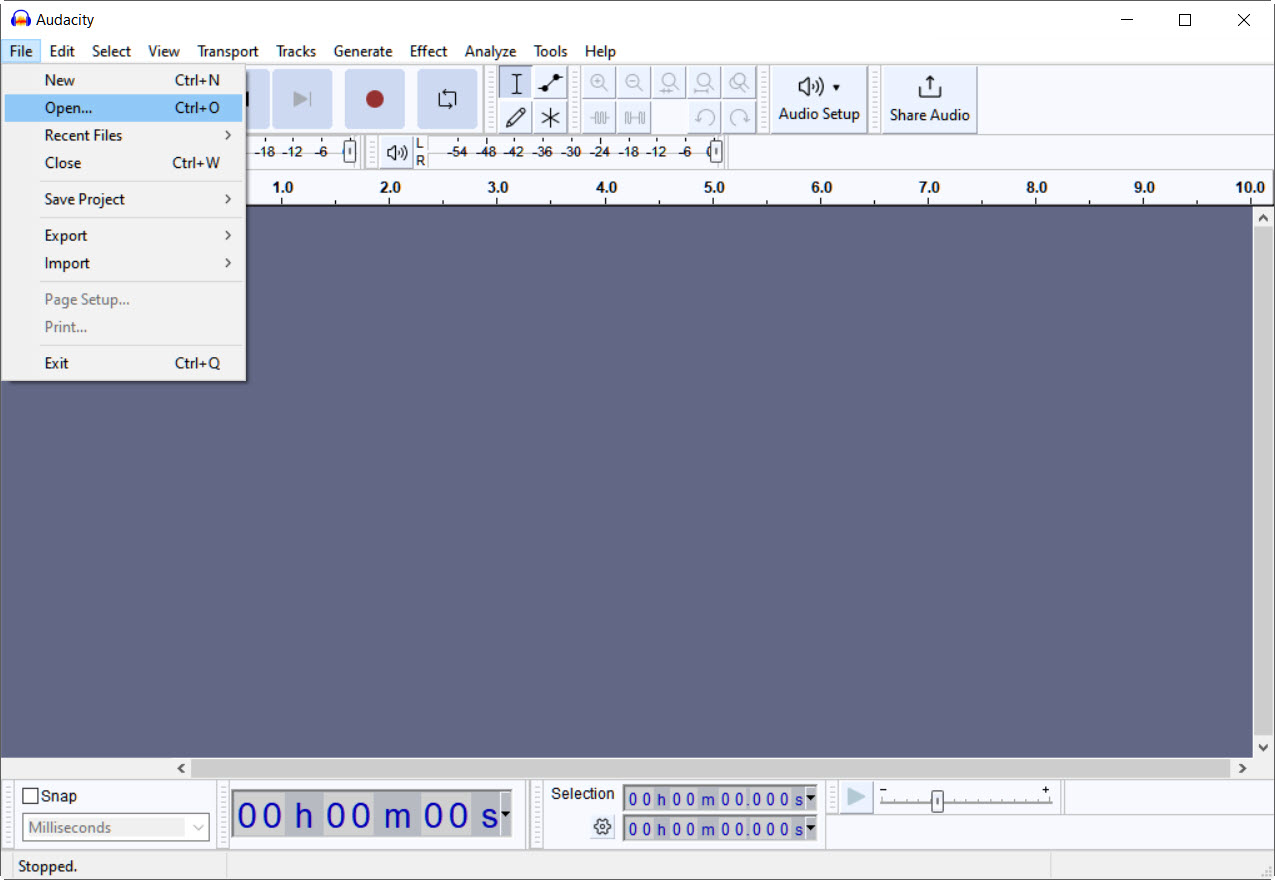Screen dimensions: 1275x880
Task: Click the playback meter speaker icon
Action: click(x=397, y=152)
